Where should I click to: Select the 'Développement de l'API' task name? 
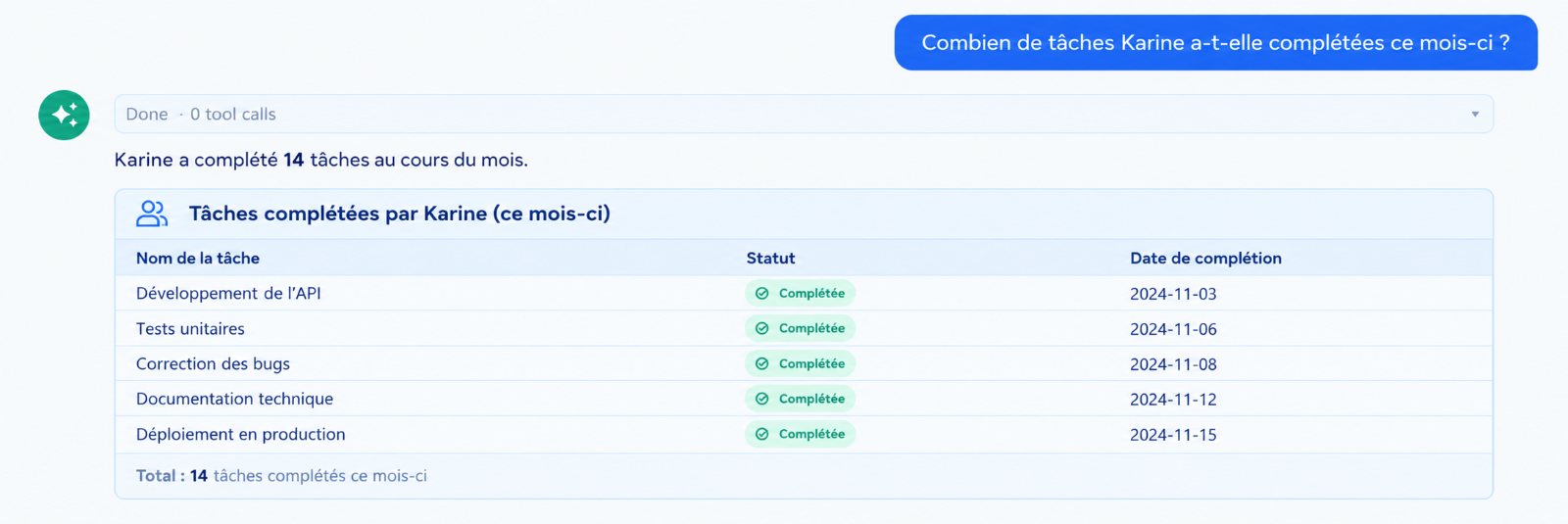point(228,294)
